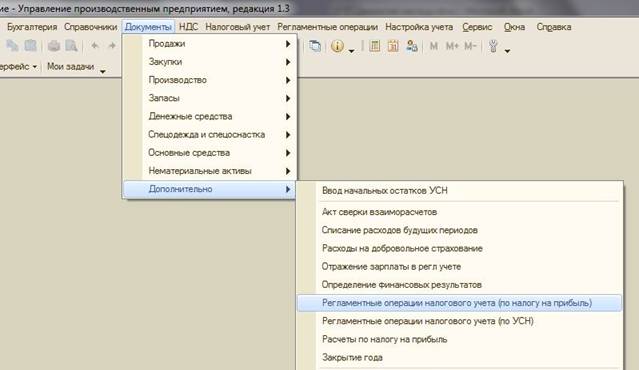This screenshot has width=639, height=370.
Task: Click the undo arrow icon
Action: (x=95, y=46)
